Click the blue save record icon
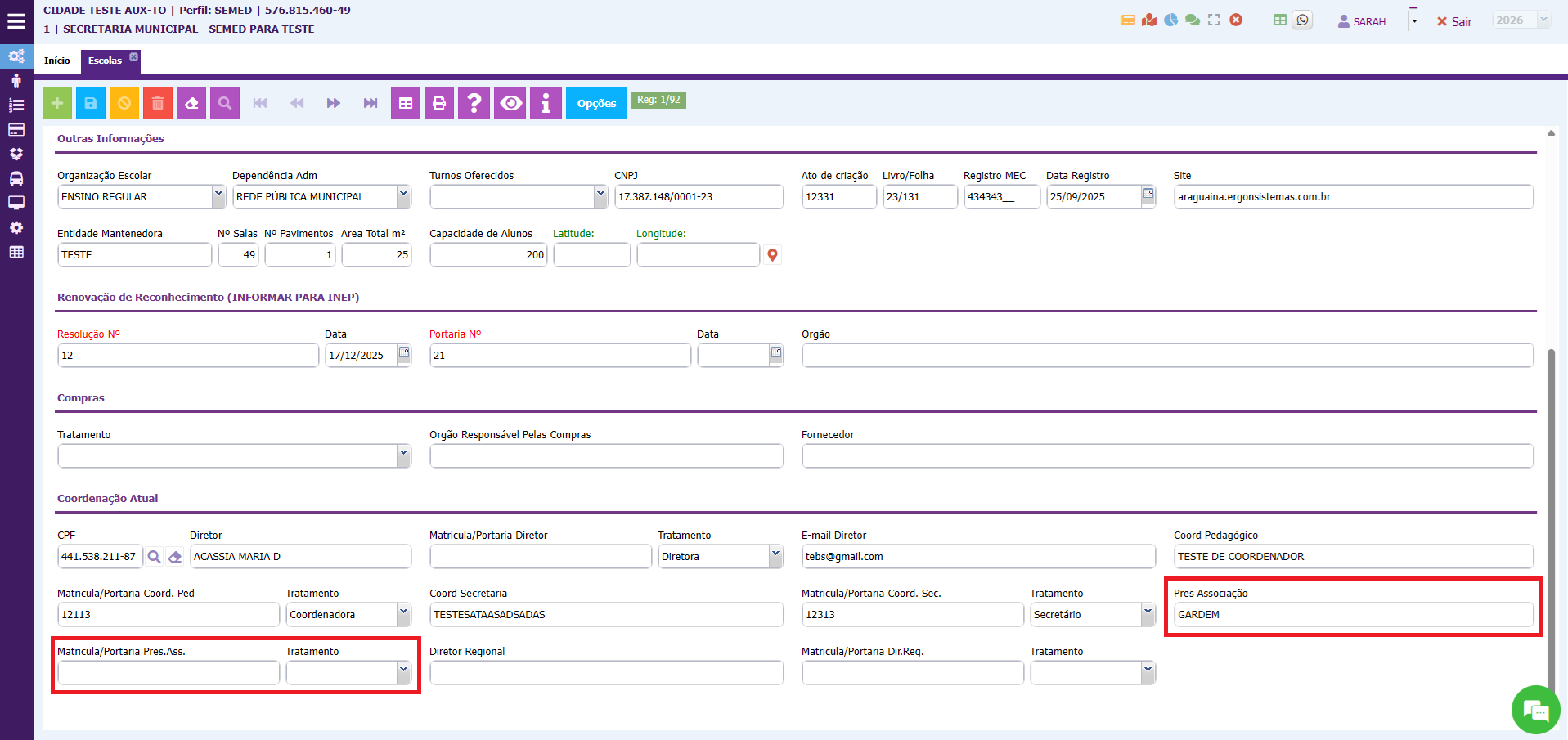Viewport: 1568px width, 740px height. 91,103
